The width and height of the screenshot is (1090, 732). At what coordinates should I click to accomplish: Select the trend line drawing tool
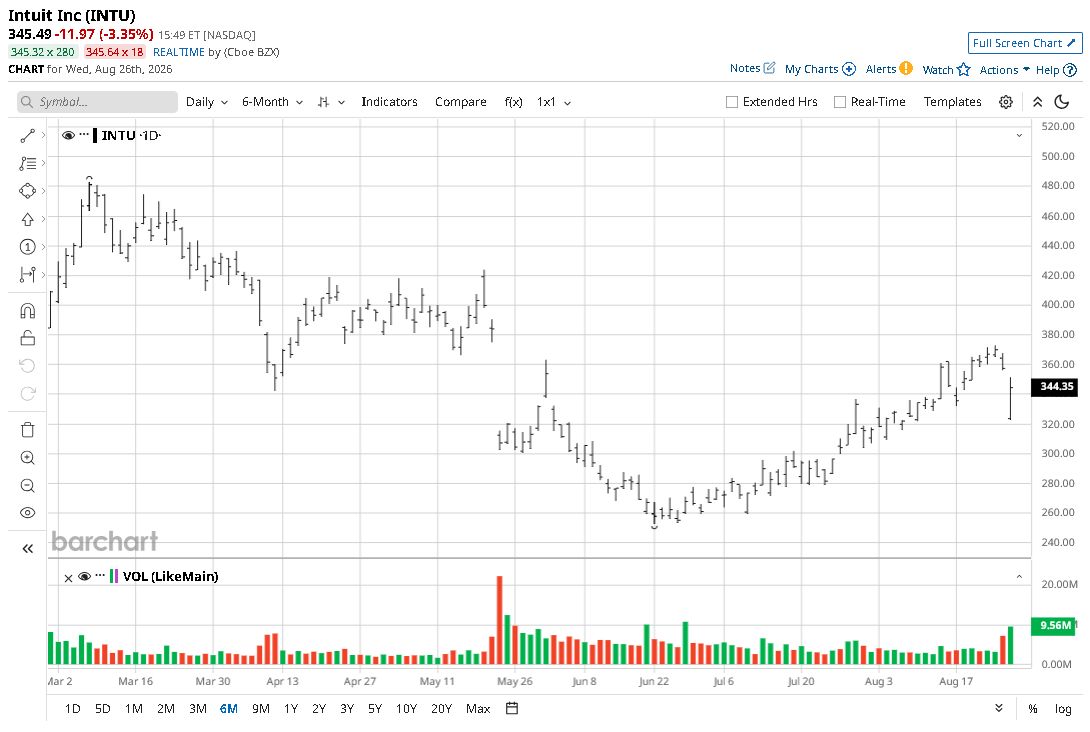pos(27,136)
